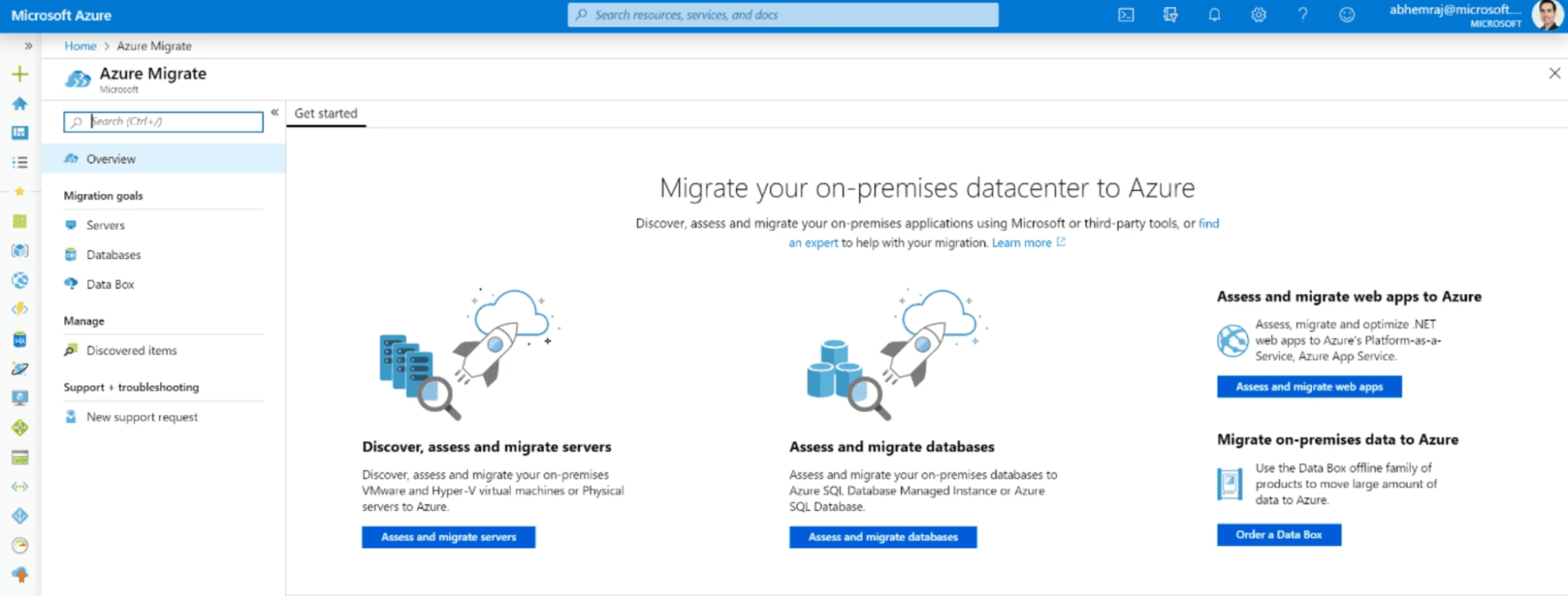1568x597 pixels.
Task: Click Assess and migrate web apps button
Action: (x=1309, y=387)
